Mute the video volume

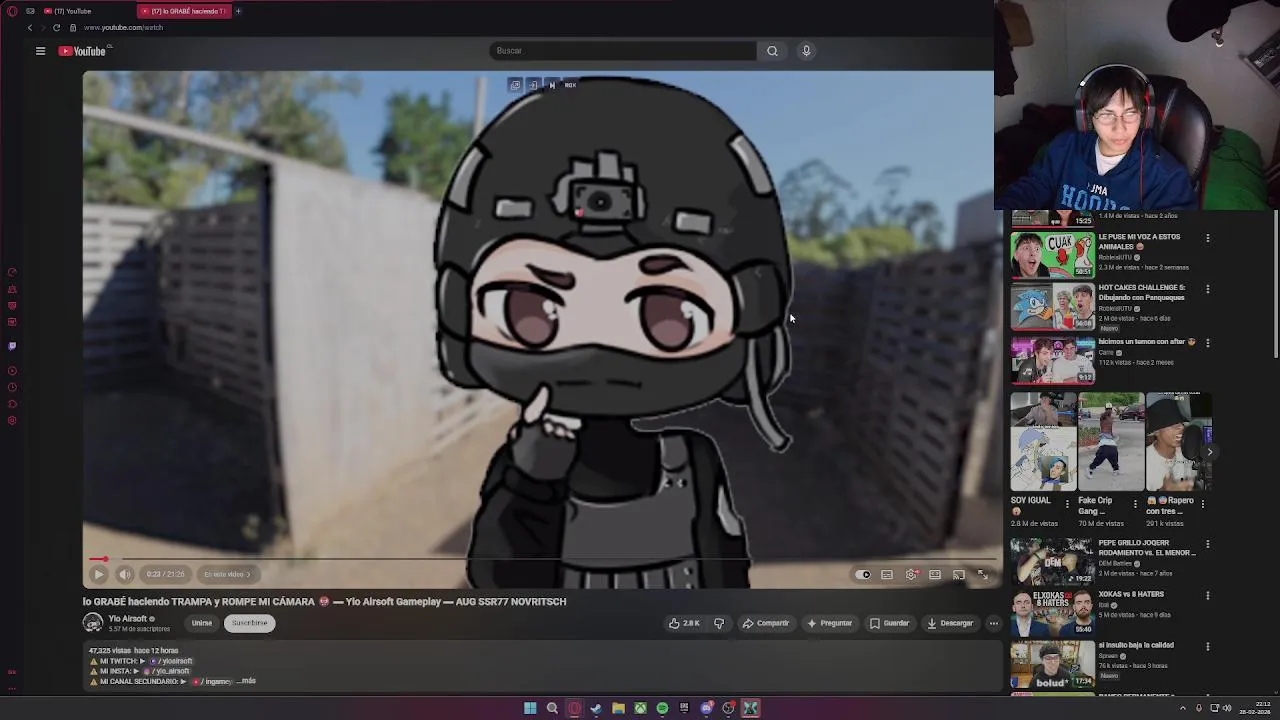click(x=125, y=574)
